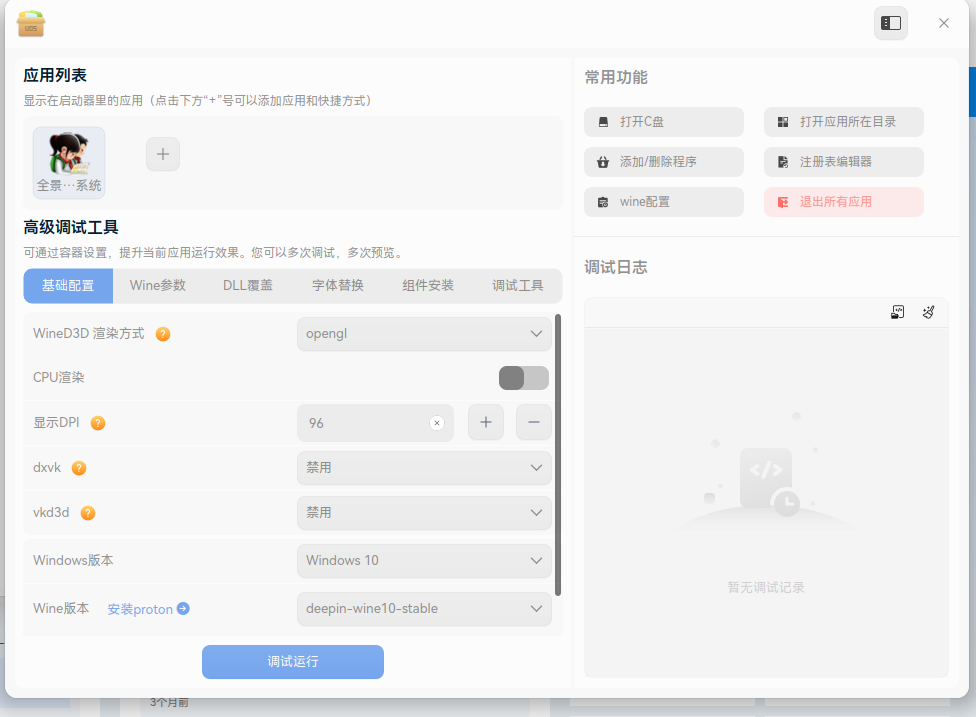Open the 调试工具 tab
976x717 pixels.
[x=517, y=286]
